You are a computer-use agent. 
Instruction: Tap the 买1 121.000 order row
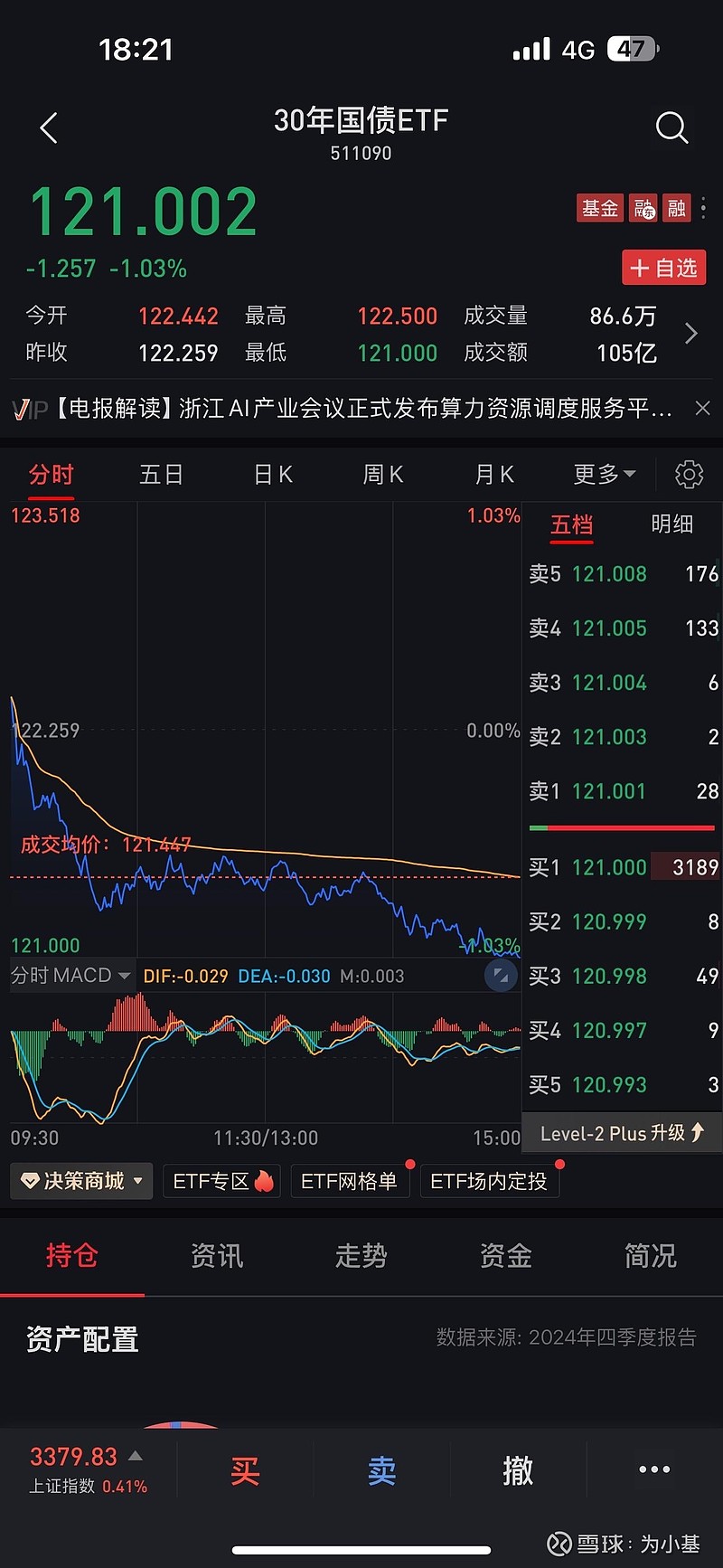(x=623, y=867)
